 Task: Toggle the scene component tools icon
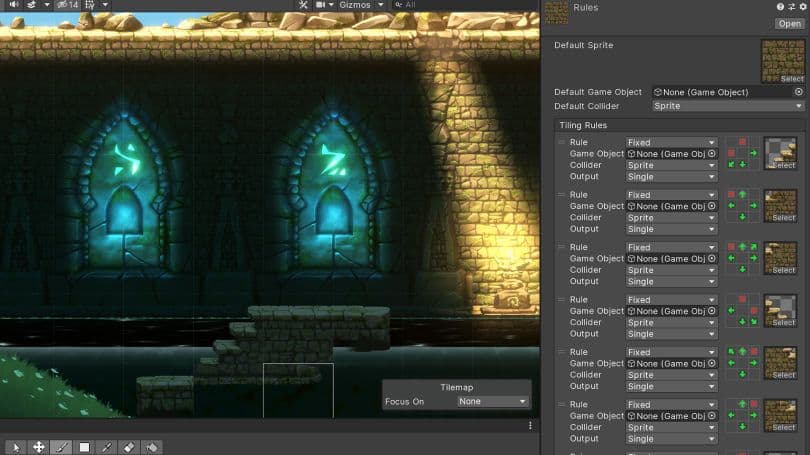click(x=303, y=5)
